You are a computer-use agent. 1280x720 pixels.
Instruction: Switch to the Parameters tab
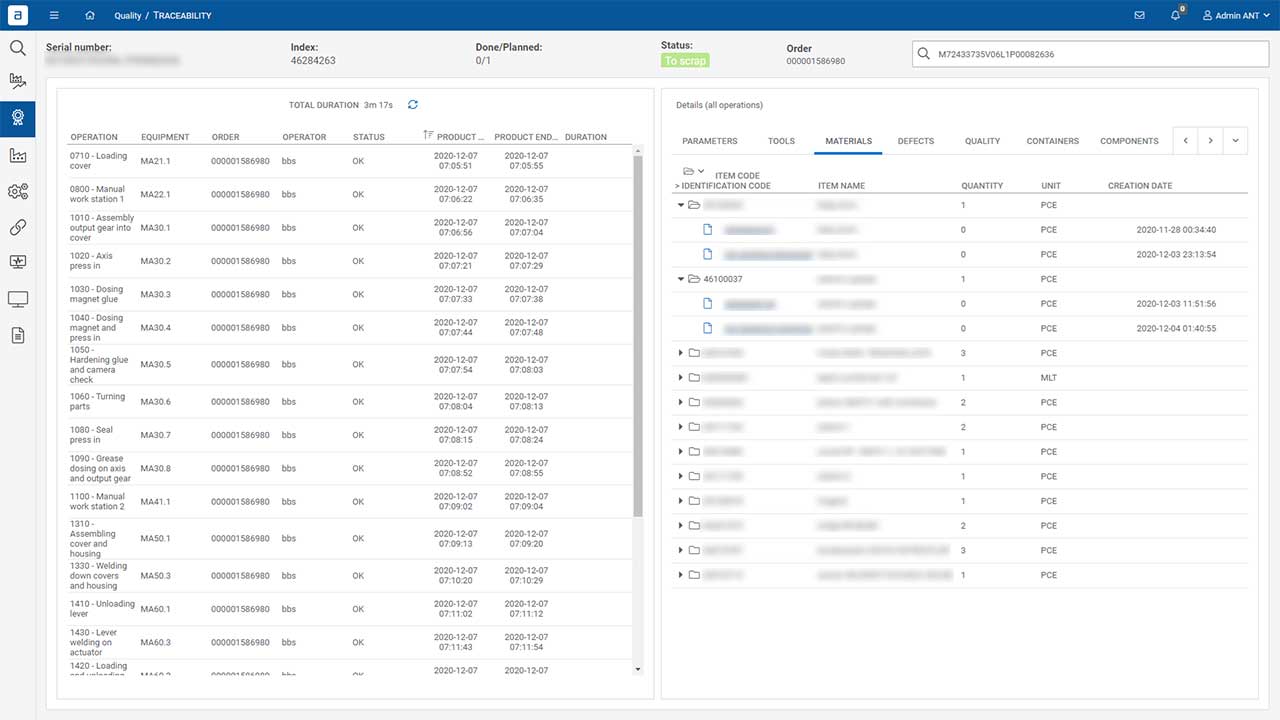[709, 141]
